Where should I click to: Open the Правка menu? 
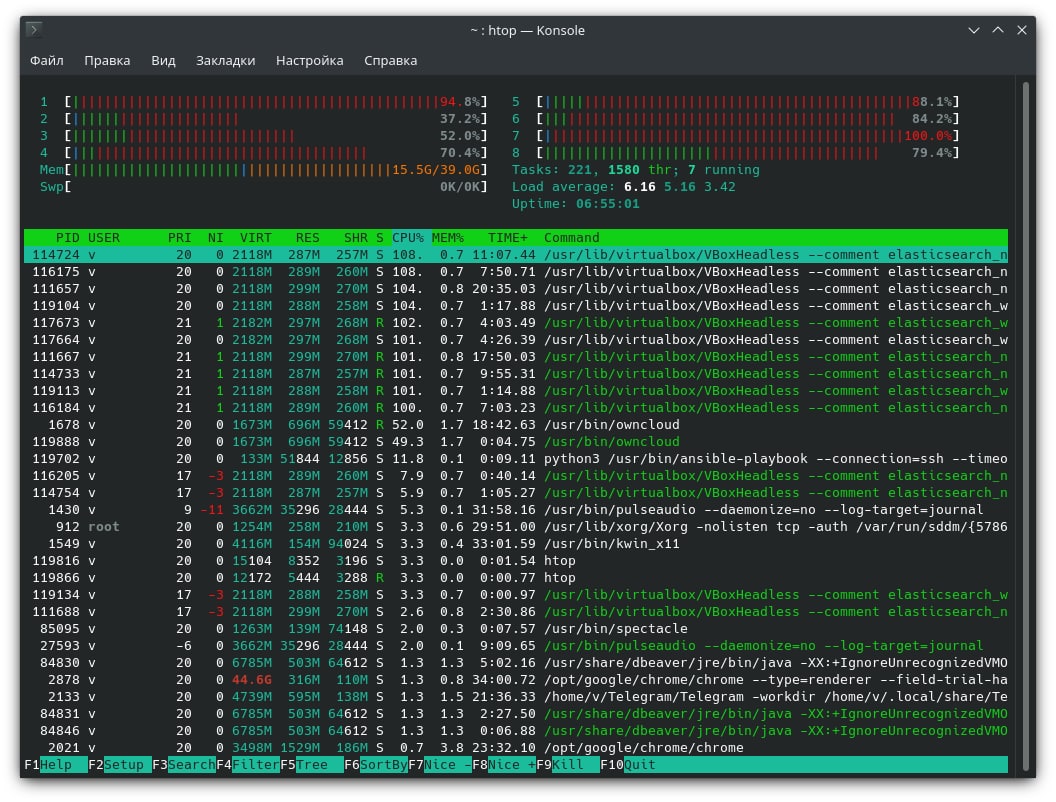(107, 61)
